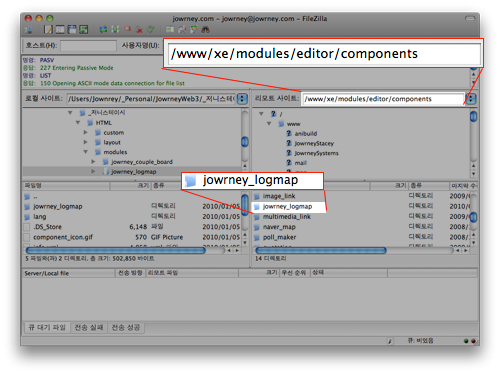Image resolution: width=500 pixels, height=374 pixels.
Task: Click the 호스트 host input field
Action: 88,46
